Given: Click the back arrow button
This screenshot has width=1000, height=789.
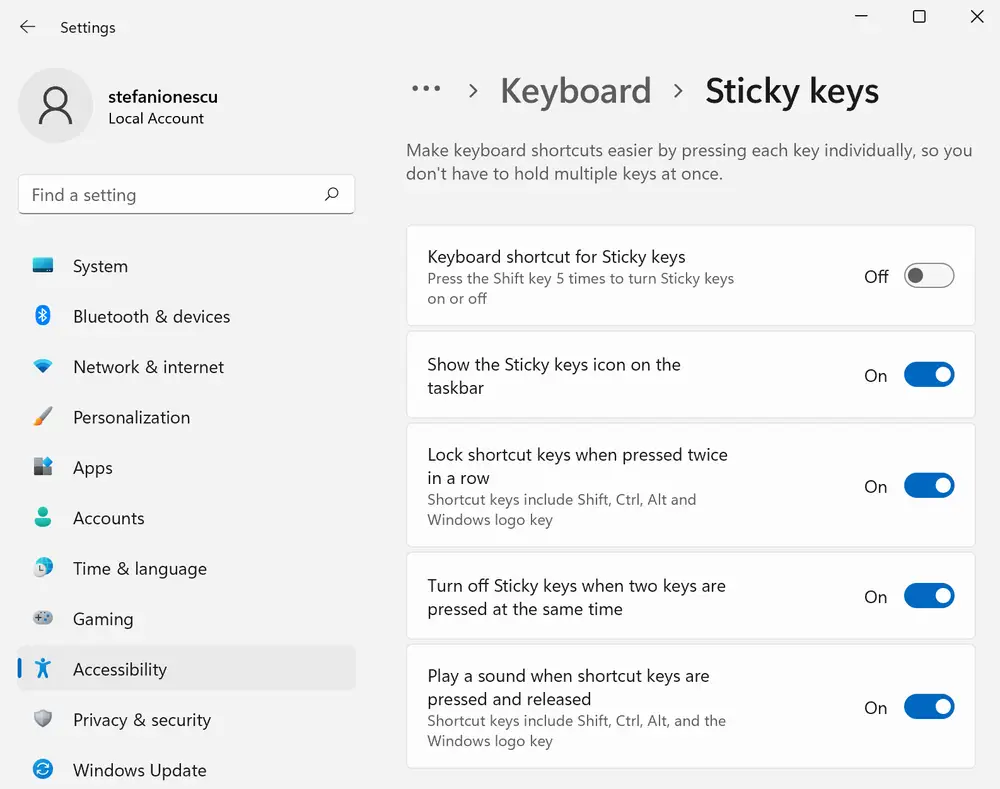Looking at the screenshot, I should click(x=27, y=27).
